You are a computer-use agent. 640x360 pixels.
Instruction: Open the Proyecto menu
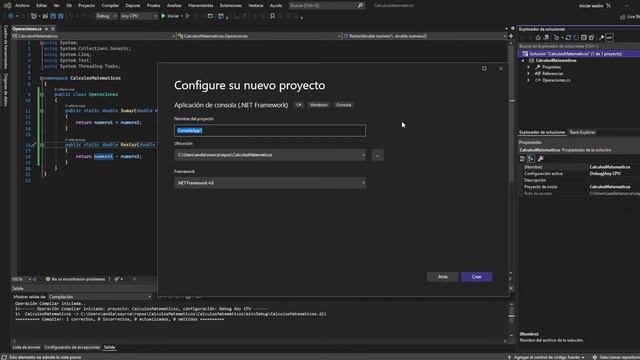(x=86, y=6)
